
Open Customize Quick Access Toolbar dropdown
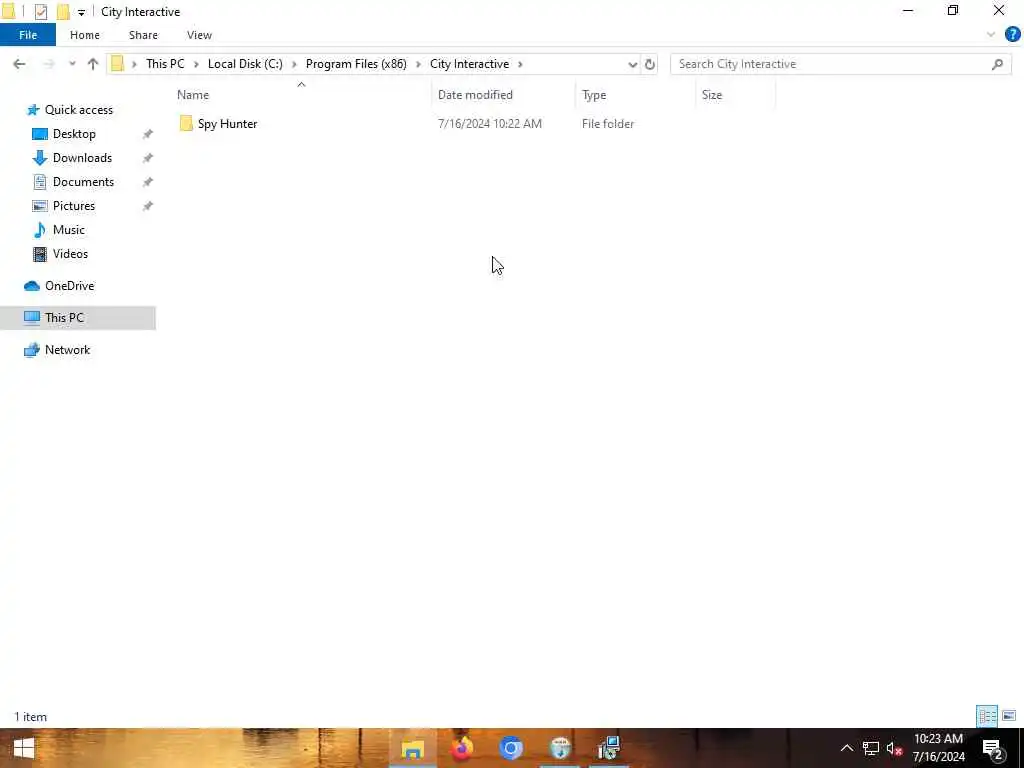[81, 12]
